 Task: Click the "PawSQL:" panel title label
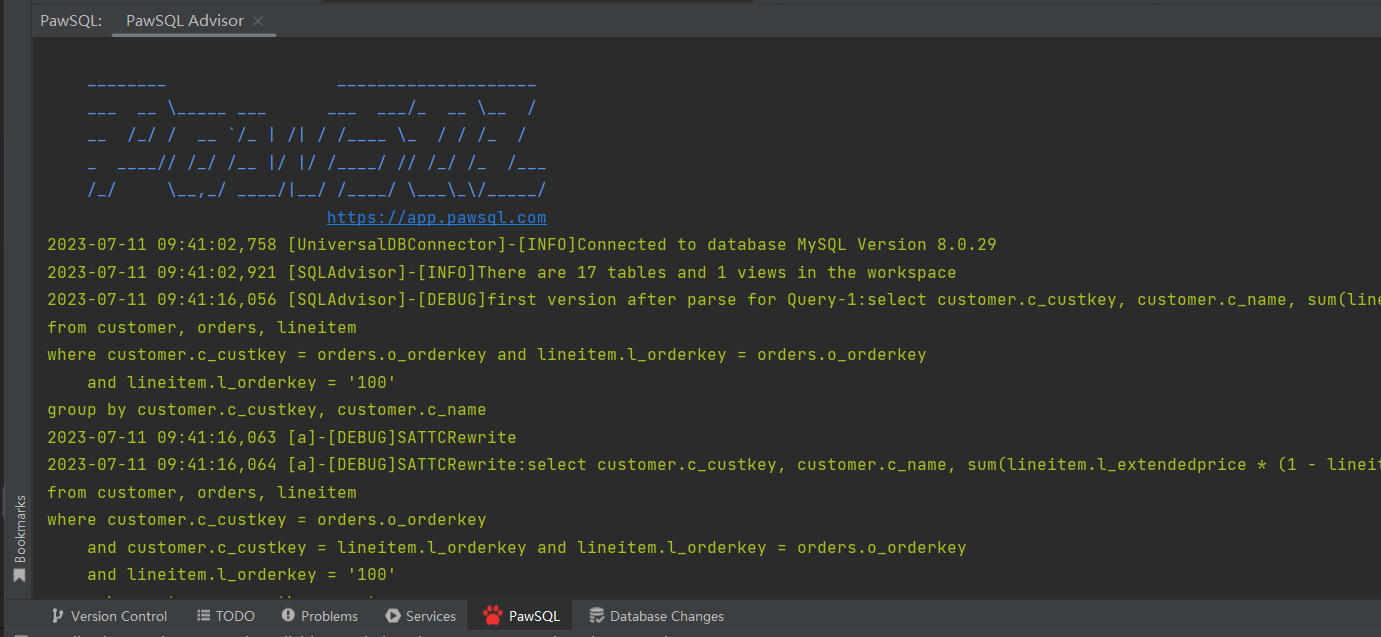pos(71,21)
